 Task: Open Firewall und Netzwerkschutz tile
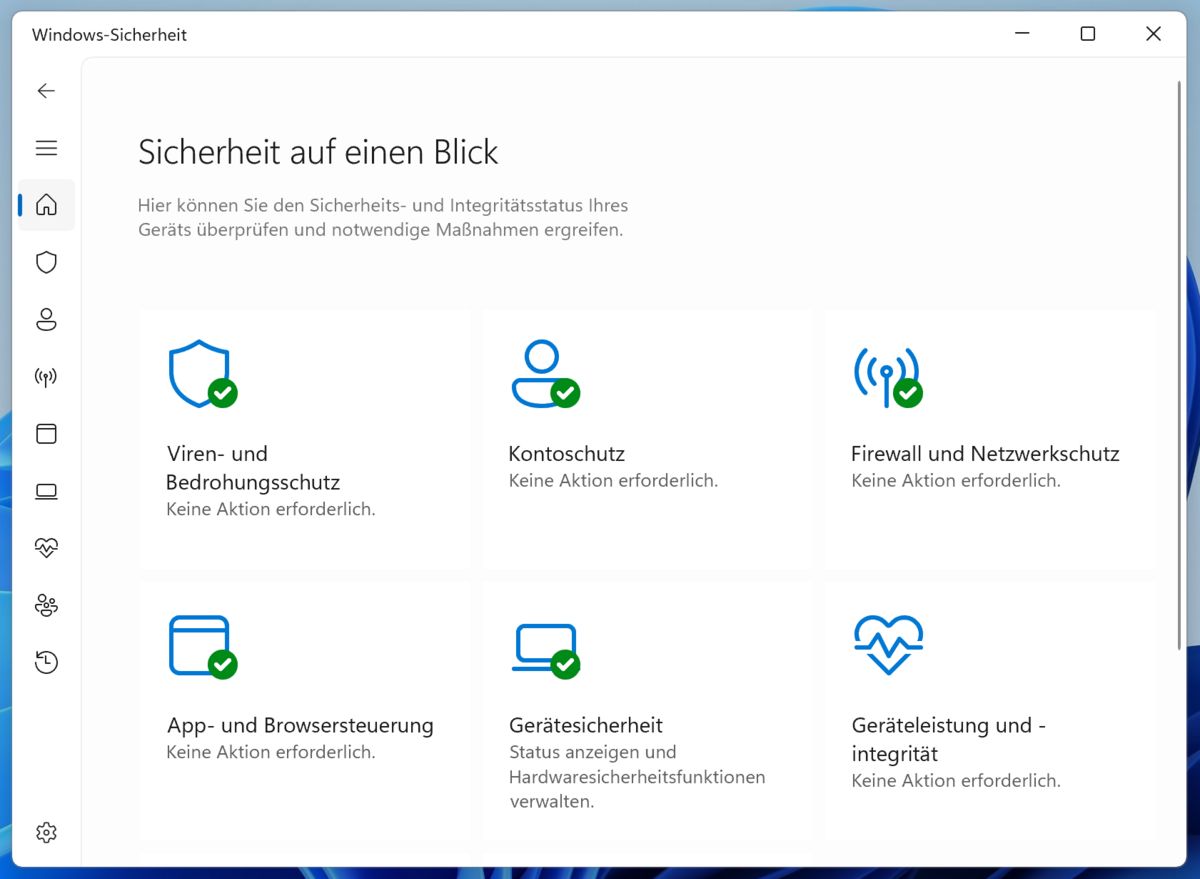(x=989, y=439)
